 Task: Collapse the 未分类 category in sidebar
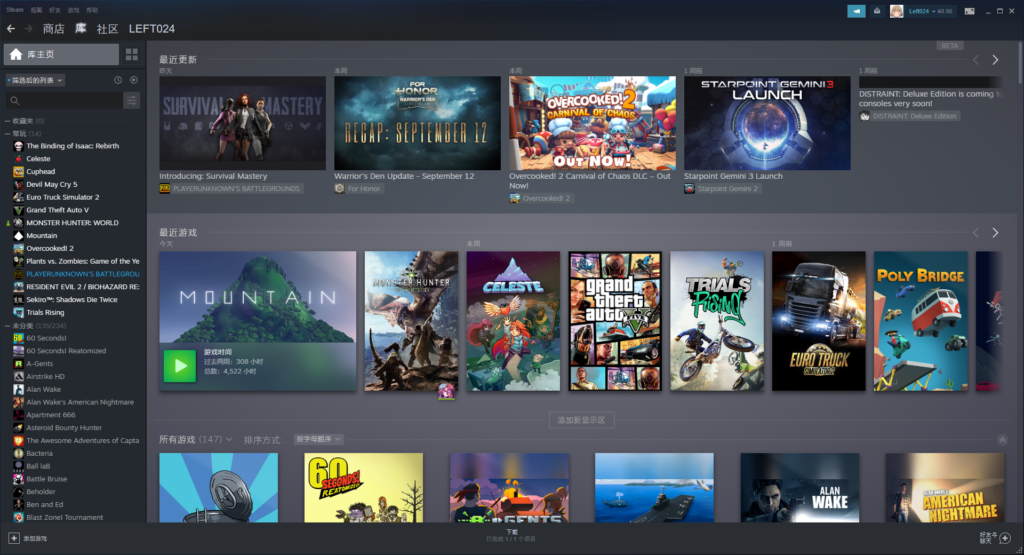[7, 326]
